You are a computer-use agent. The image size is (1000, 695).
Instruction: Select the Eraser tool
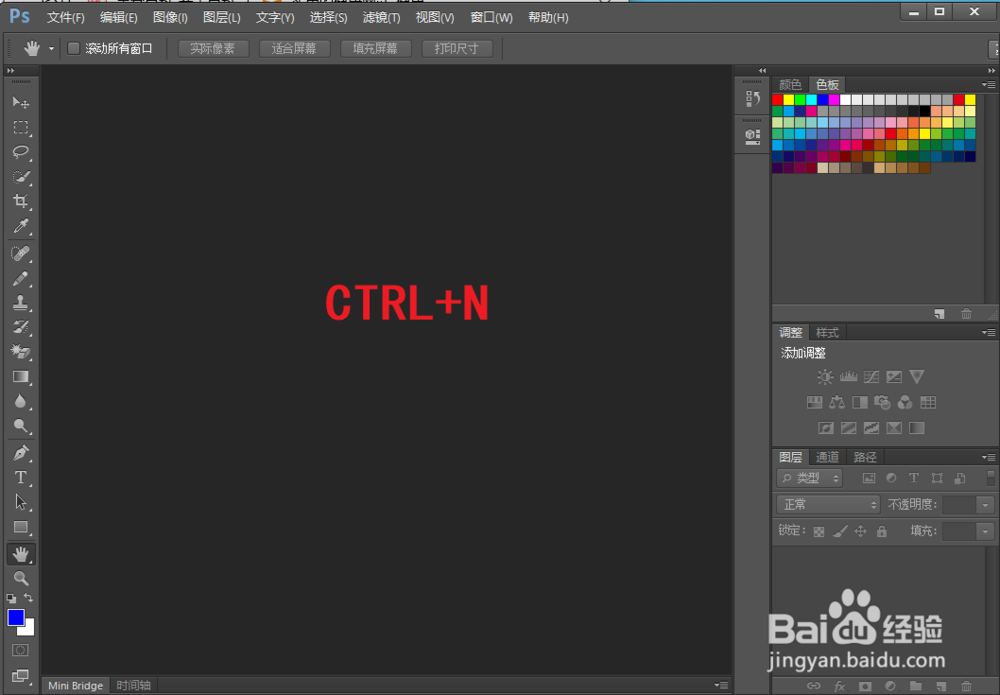tap(20, 352)
